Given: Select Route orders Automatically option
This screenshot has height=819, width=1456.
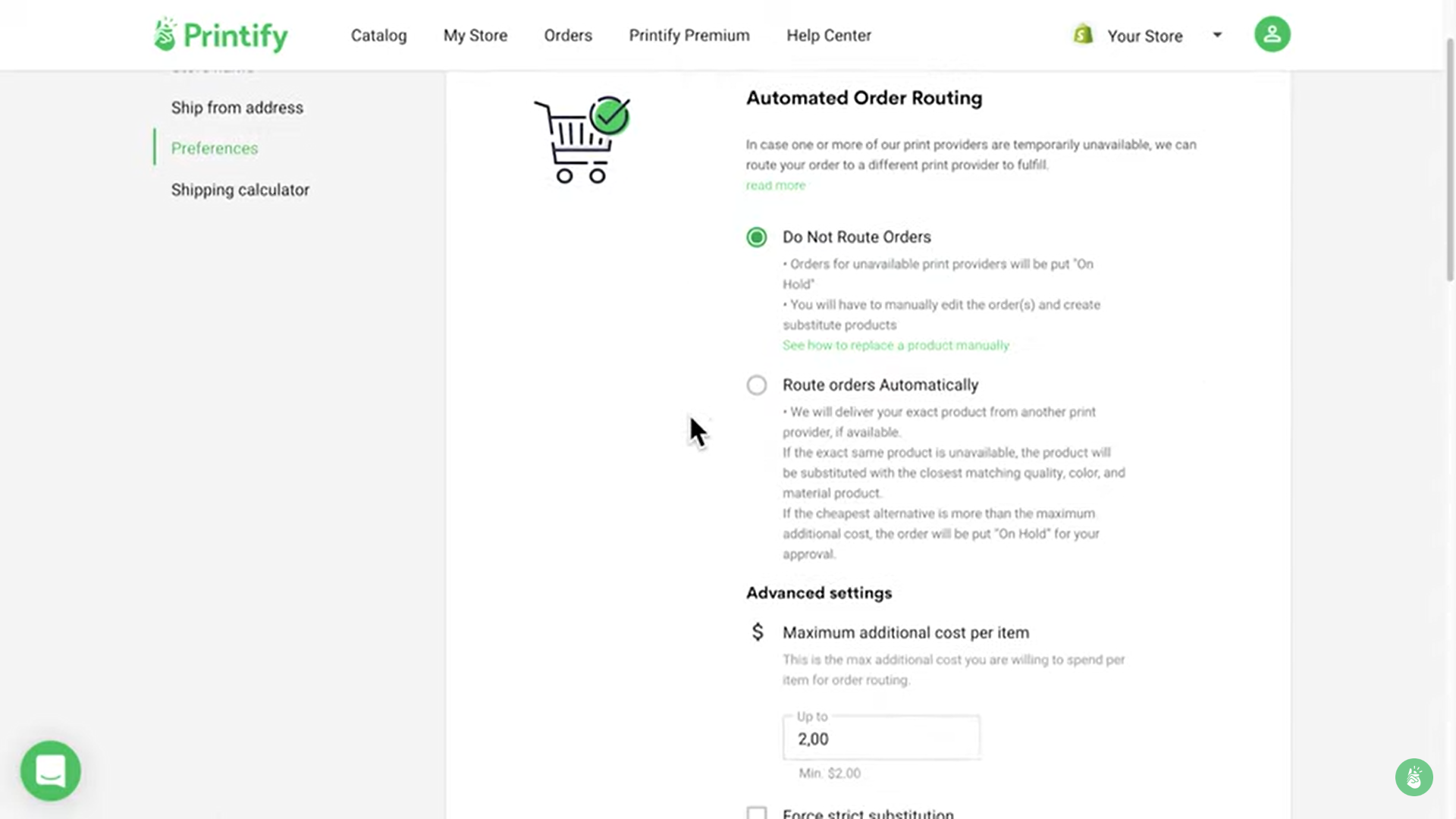Looking at the screenshot, I should click(757, 385).
